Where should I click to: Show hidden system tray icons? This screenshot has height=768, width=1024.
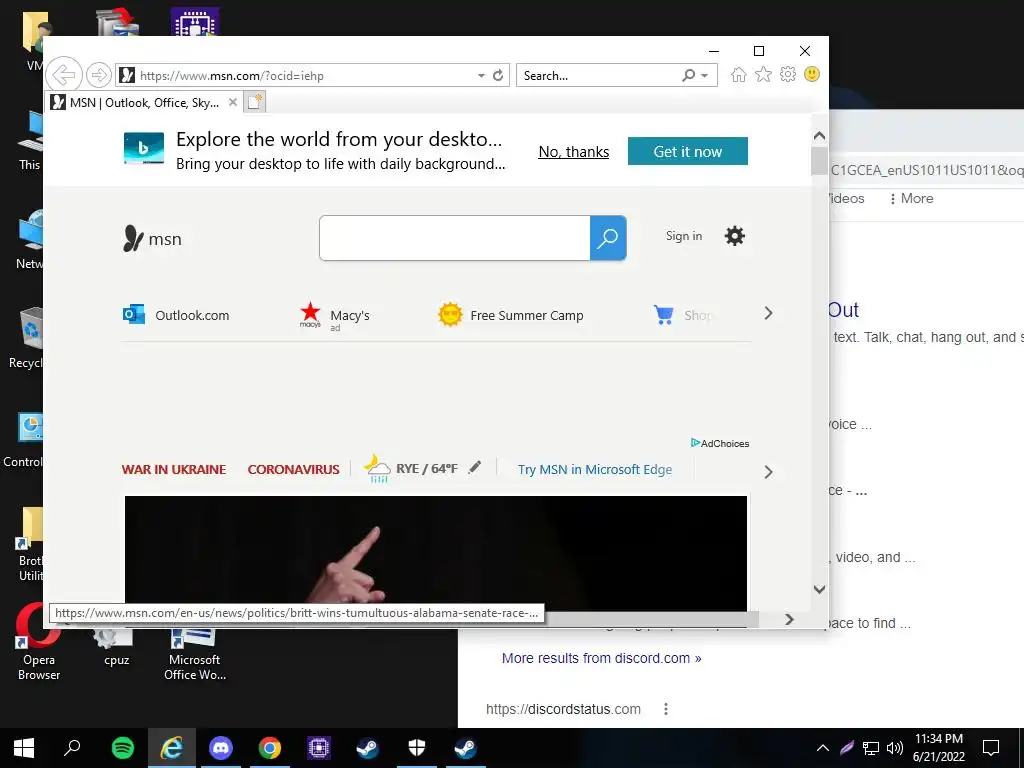[823, 748]
